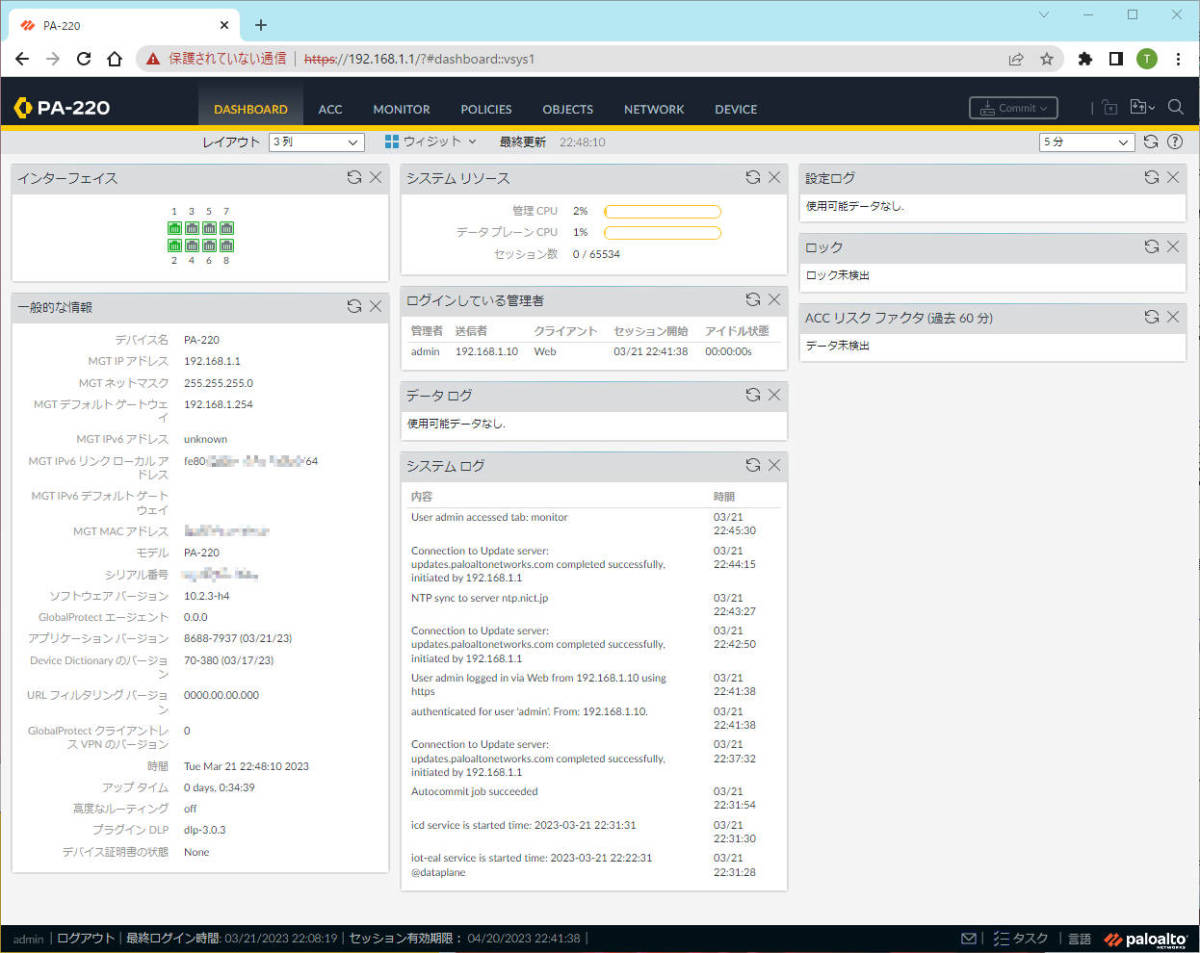
Task: Open the Commit dropdown button
Action: point(1013,108)
